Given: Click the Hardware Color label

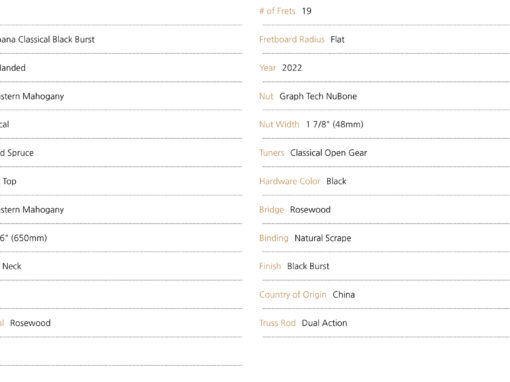Looking at the screenshot, I should [290, 181].
